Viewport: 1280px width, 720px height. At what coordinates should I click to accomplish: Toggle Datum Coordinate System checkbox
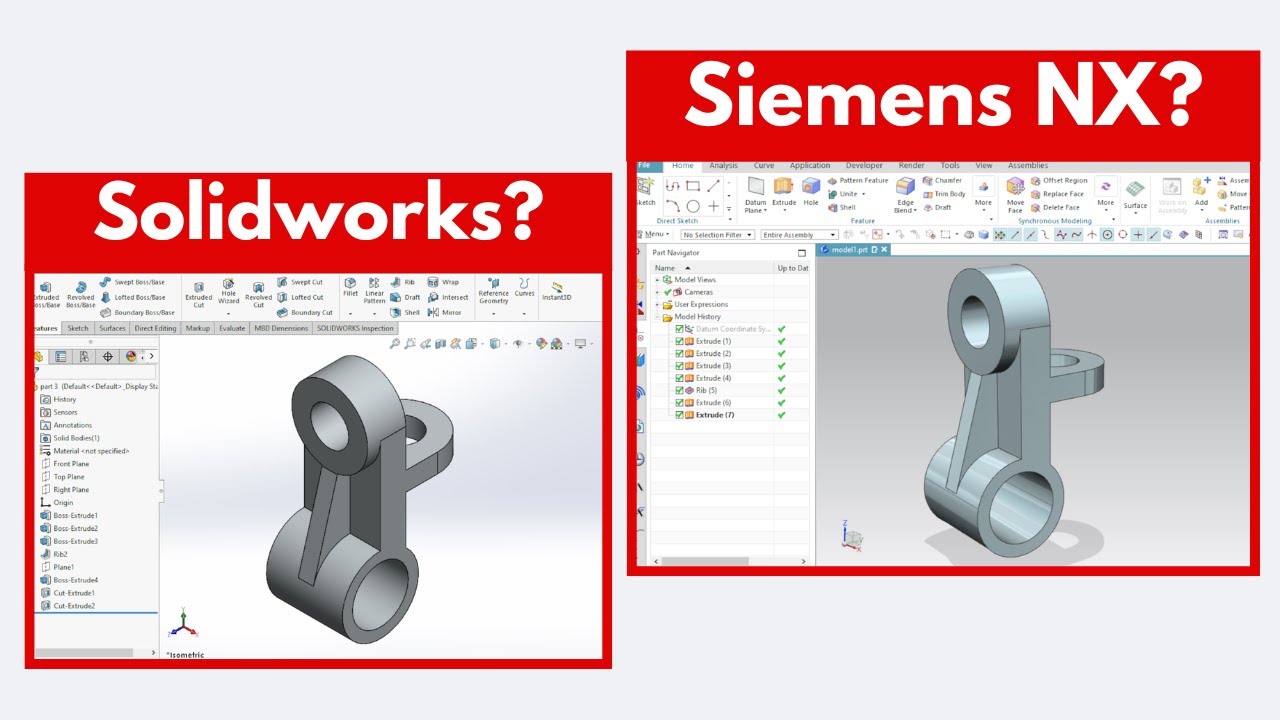(x=680, y=329)
